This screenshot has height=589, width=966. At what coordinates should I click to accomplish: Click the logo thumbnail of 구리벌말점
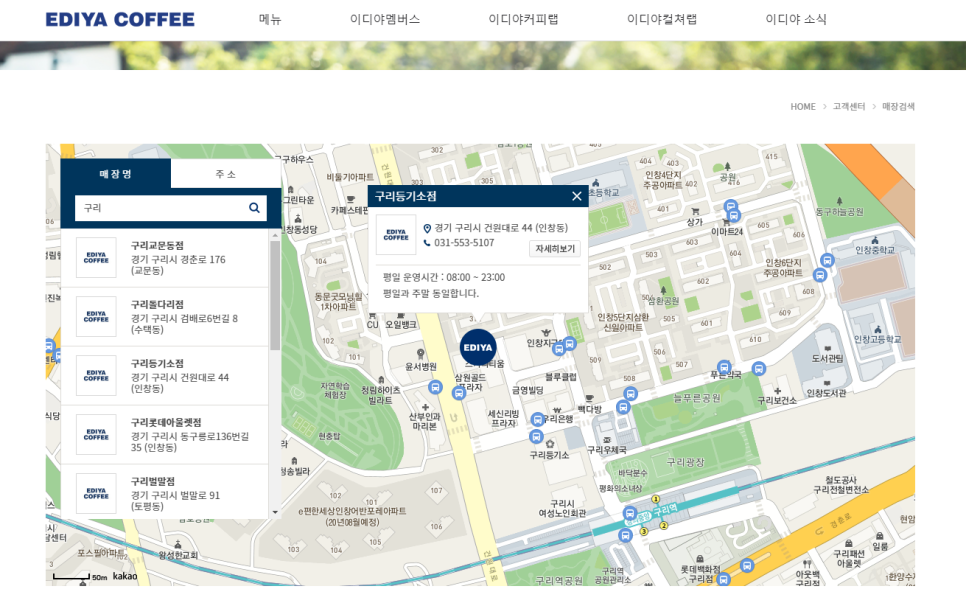(96, 494)
